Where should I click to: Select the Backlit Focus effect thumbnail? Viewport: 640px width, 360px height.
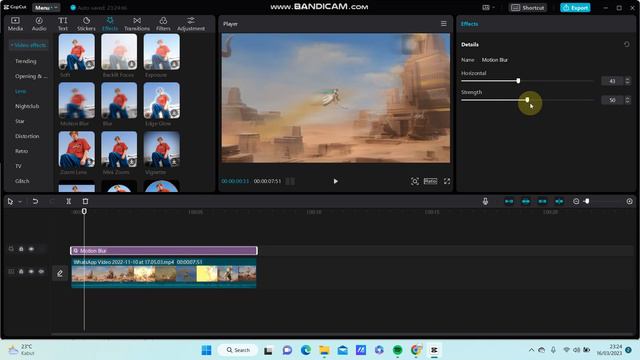[119, 52]
